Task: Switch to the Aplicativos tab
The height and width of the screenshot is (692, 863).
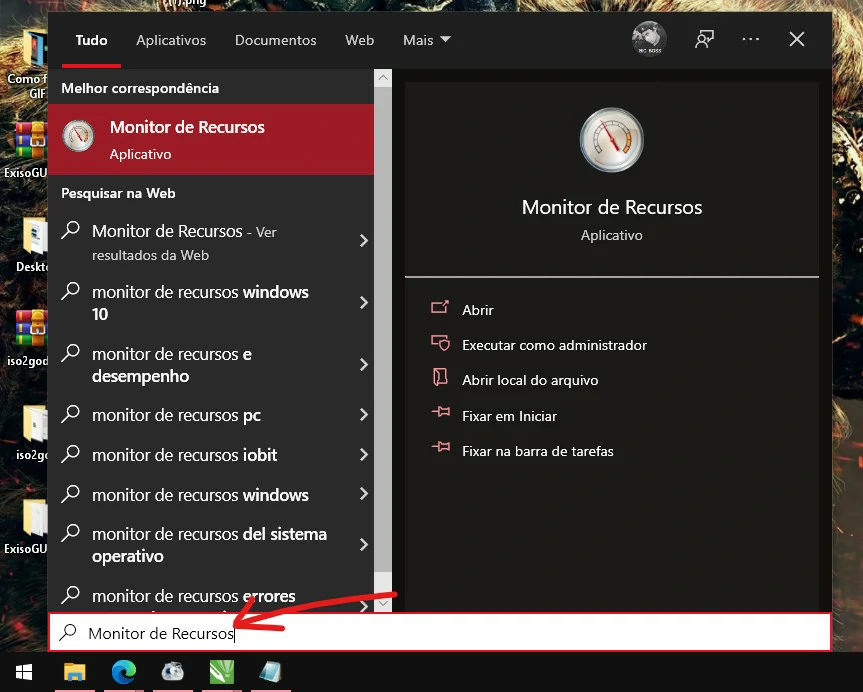Action: (171, 40)
